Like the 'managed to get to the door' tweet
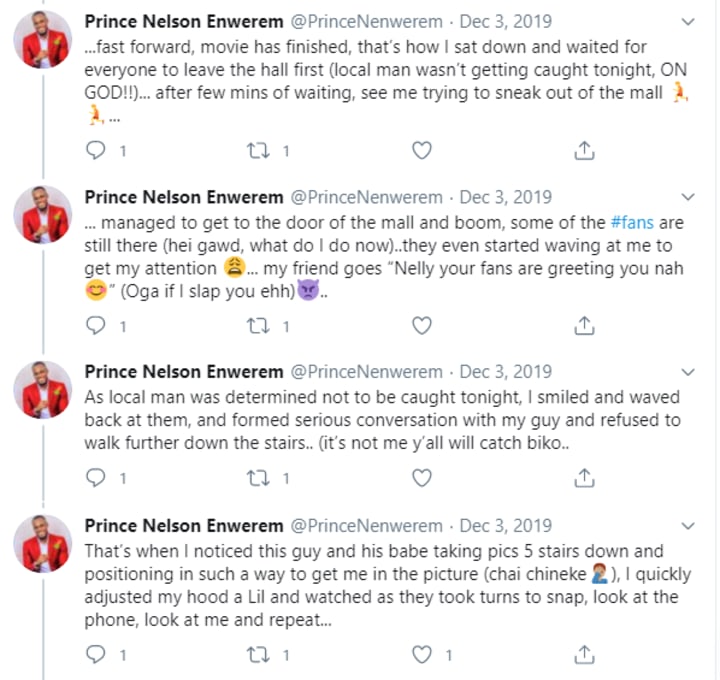The height and width of the screenshot is (680, 720). pyautogui.click(x=423, y=326)
